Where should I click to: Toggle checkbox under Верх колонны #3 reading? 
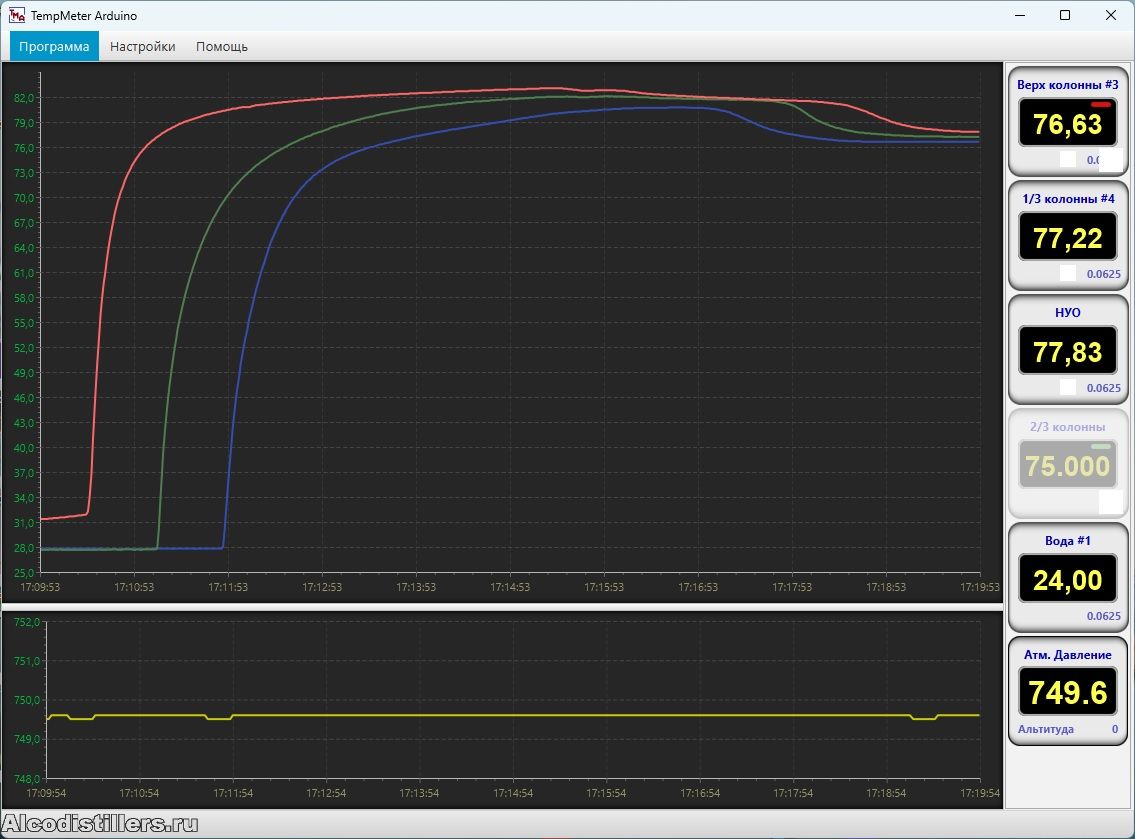[1068, 159]
